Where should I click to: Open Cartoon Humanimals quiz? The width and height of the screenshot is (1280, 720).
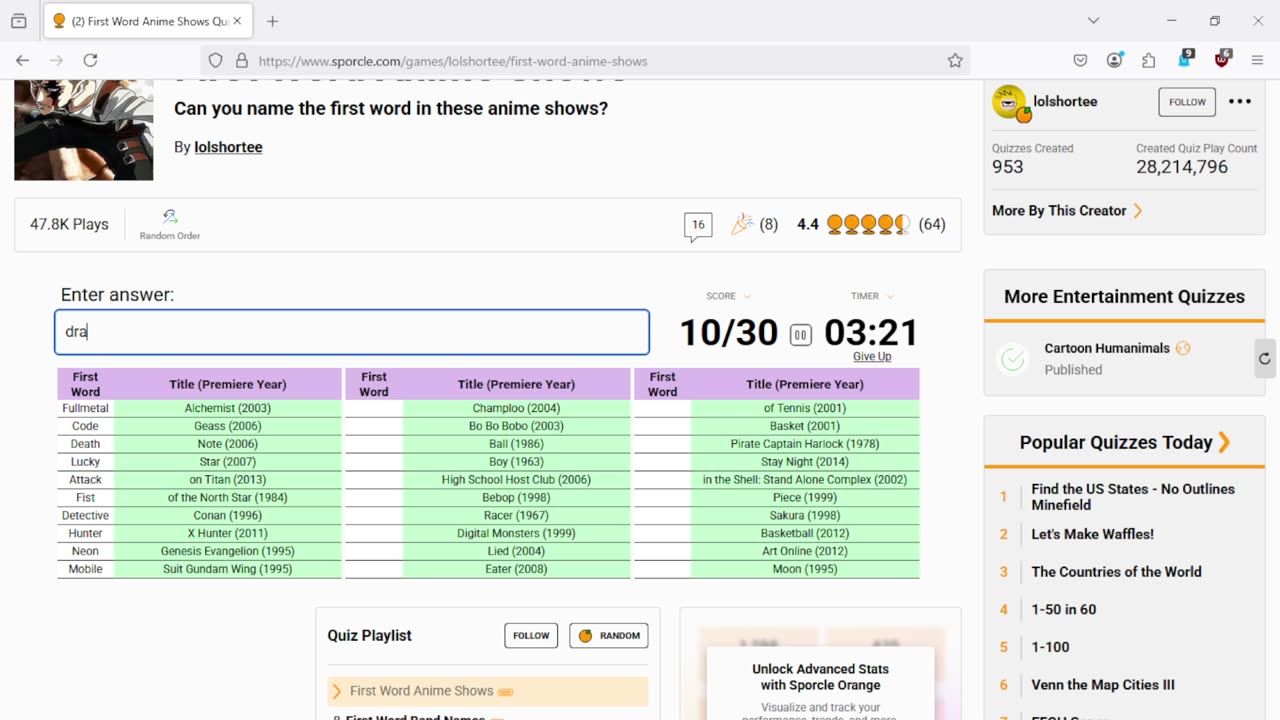(1107, 348)
